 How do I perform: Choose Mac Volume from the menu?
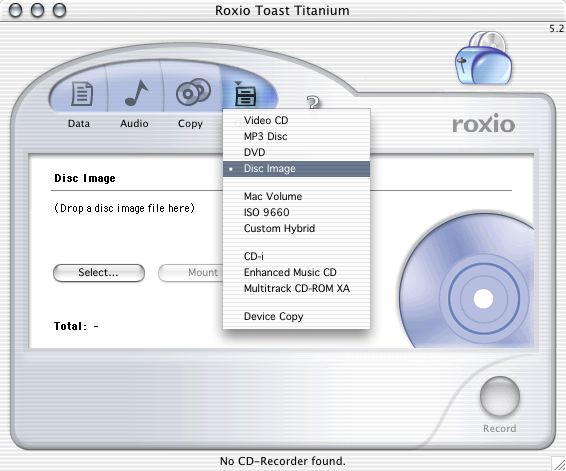pos(297,196)
